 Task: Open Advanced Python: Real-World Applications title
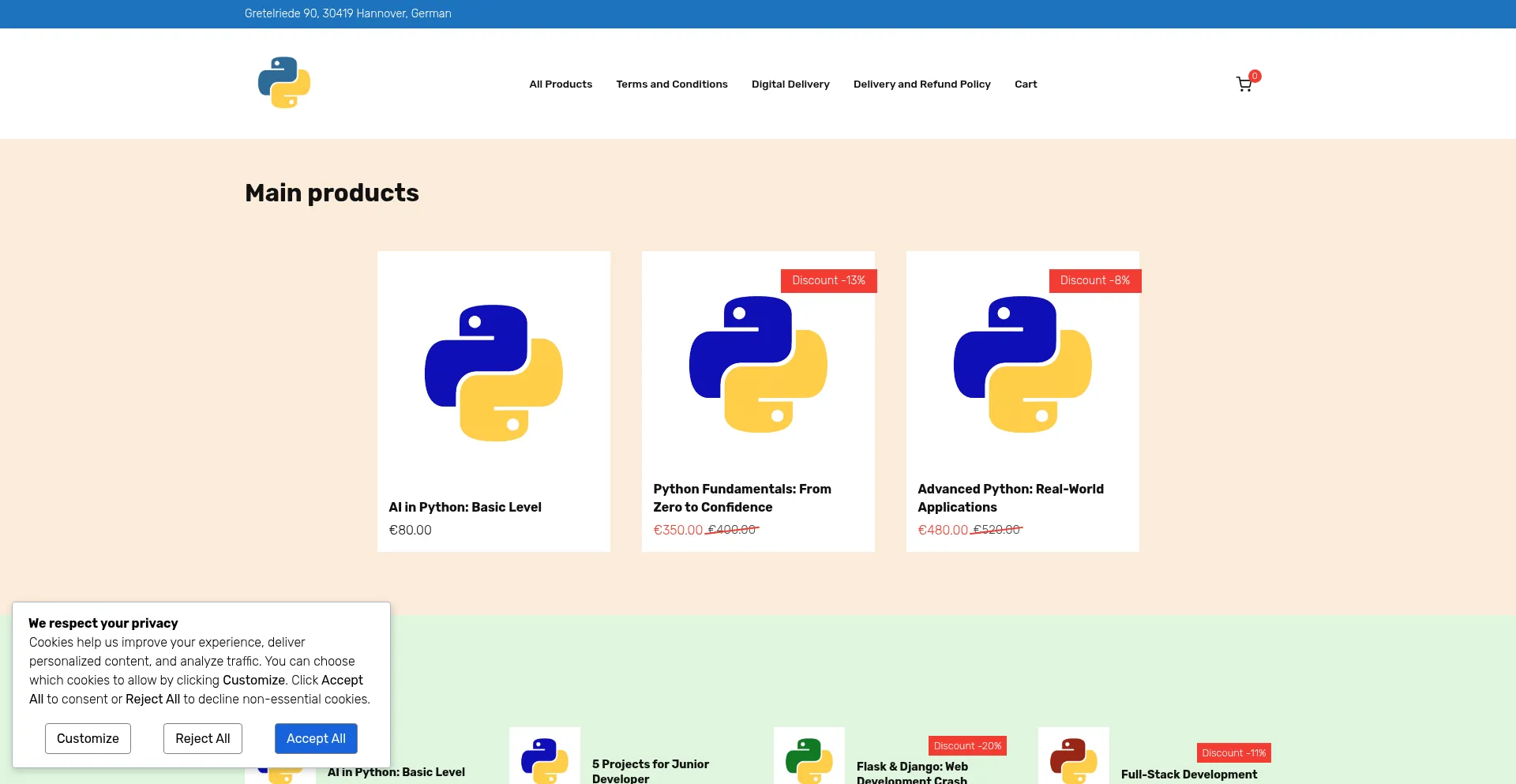click(x=1011, y=498)
